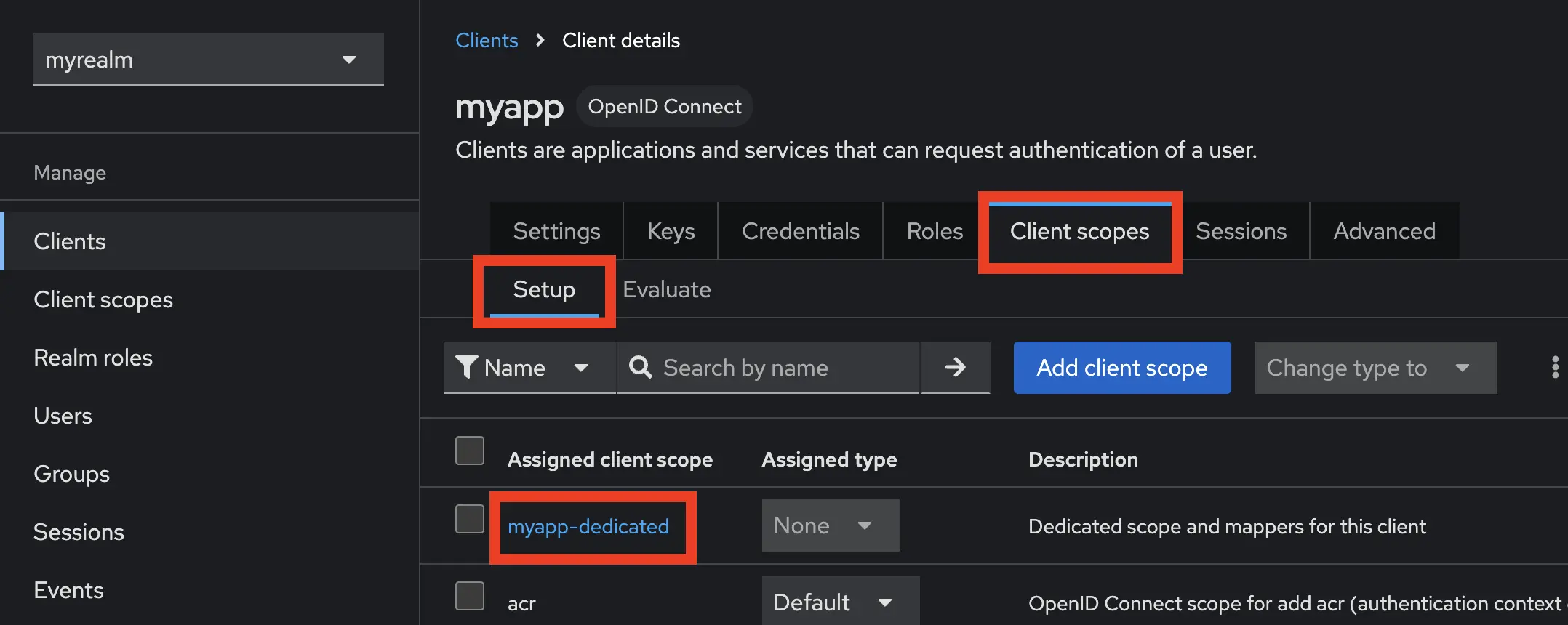This screenshot has height=625, width=1568.
Task: Click the acr scope name
Action: pos(521,603)
